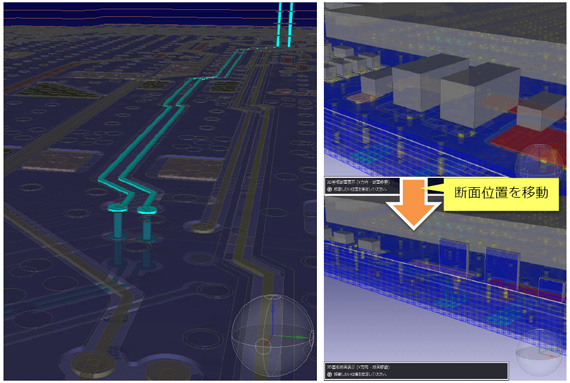Image resolution: width=570 pixels, height=383 pixels.
Task: Select the largest gray component block in the upper right view
Action: pyautogui.click(x=480, y=97)
